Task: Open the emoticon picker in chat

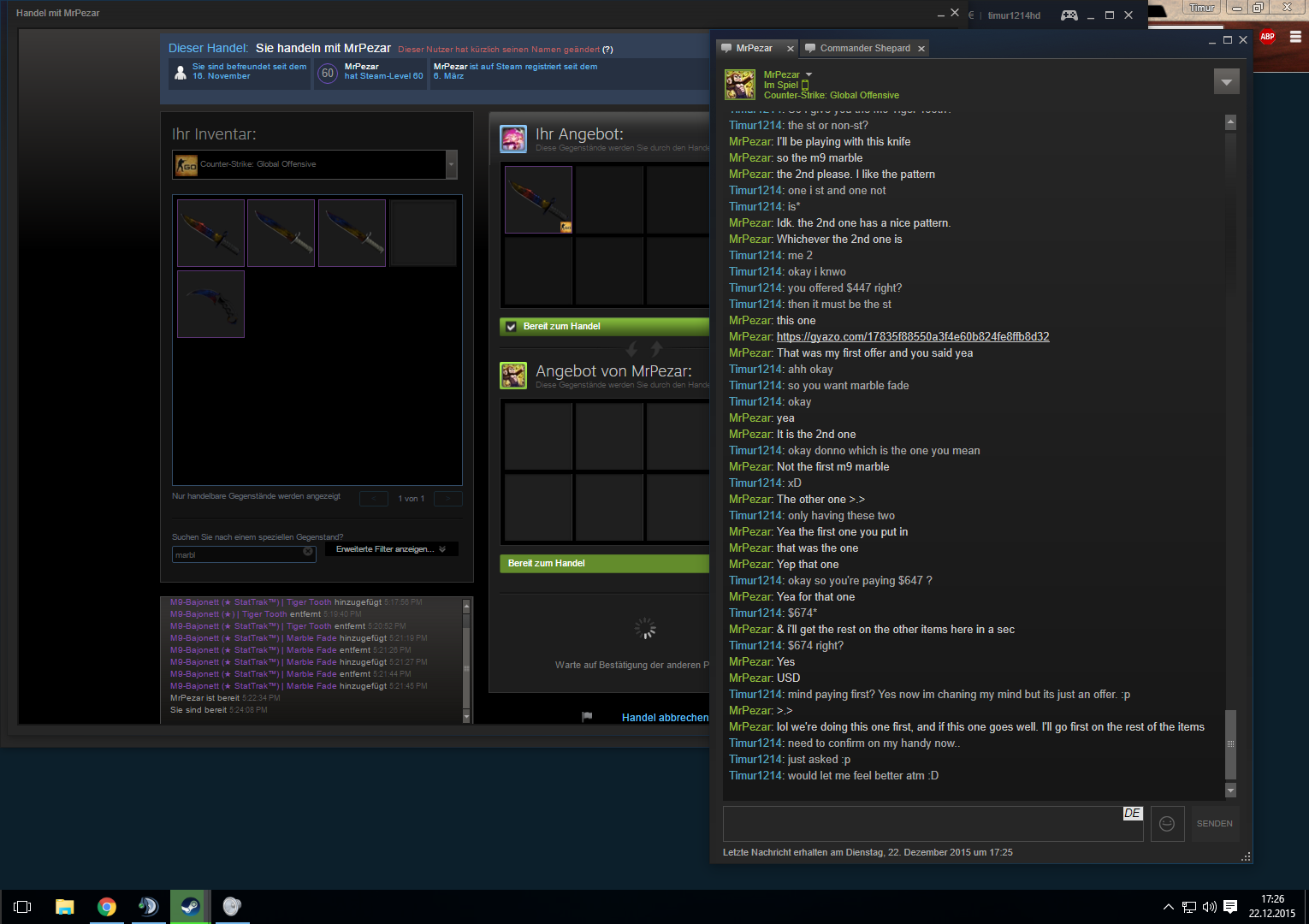Action: [1167, 824]
